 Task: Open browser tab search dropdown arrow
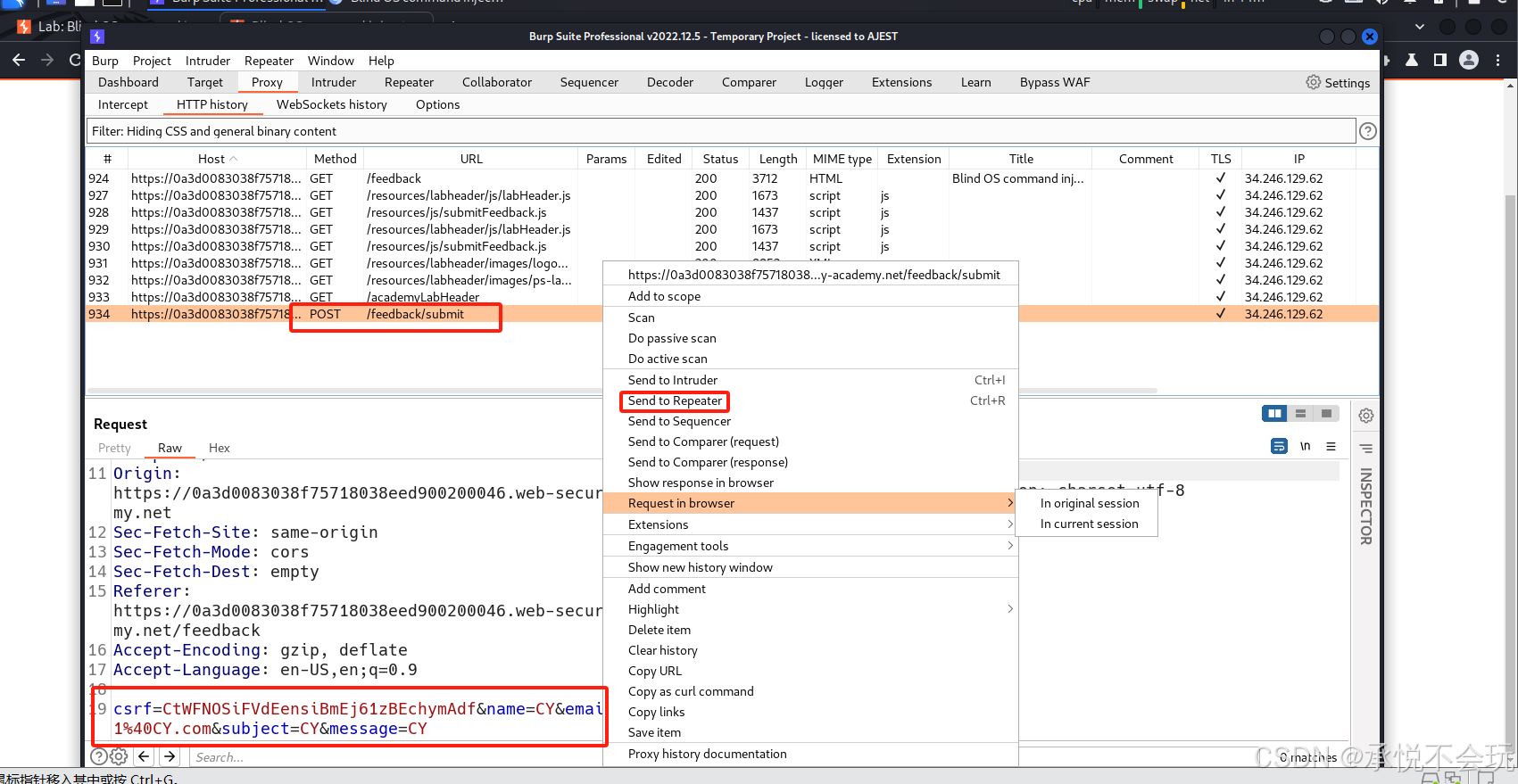point(1420,27)
